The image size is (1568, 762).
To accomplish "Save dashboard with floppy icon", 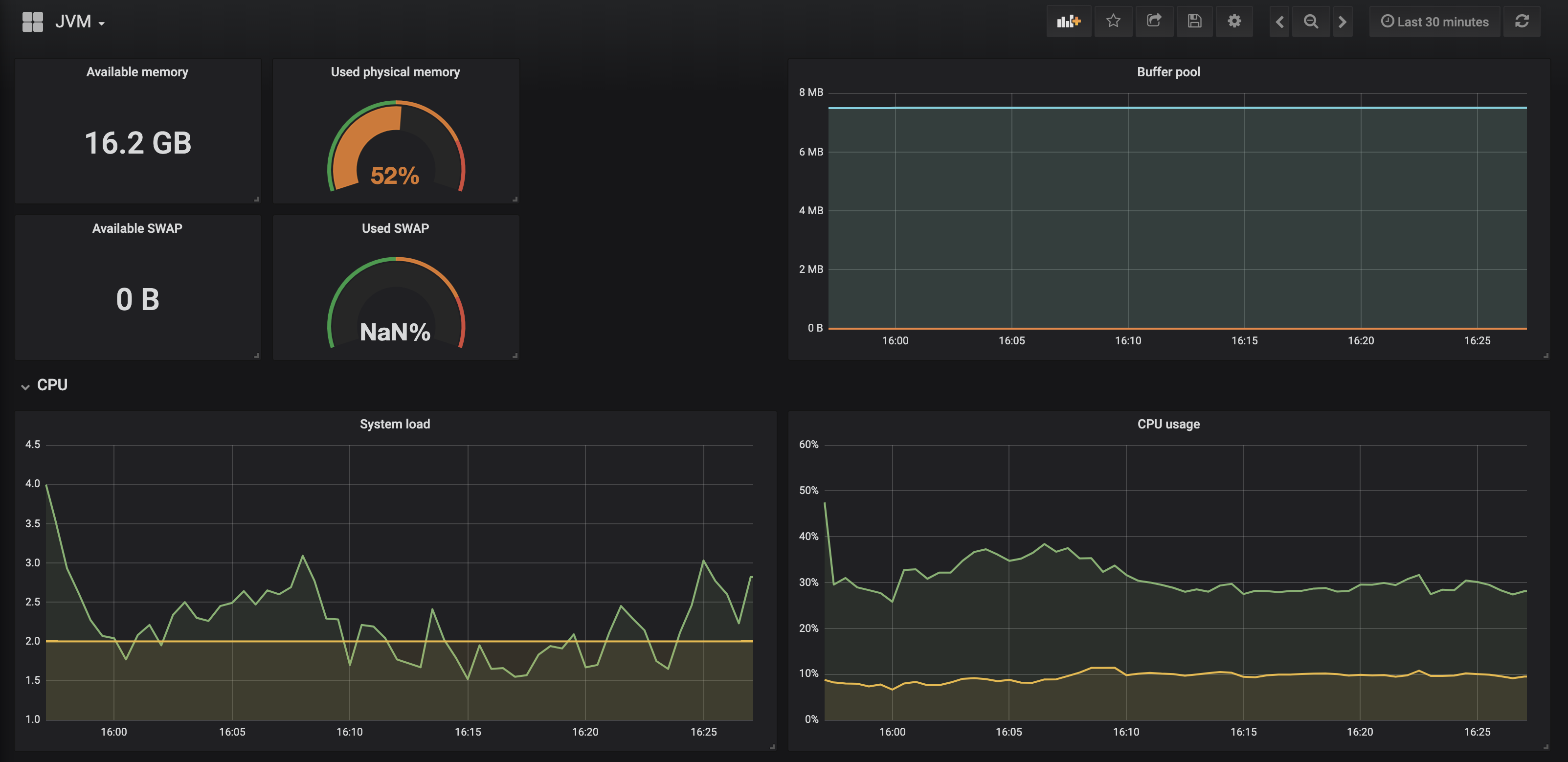I will click(1194, 22).
